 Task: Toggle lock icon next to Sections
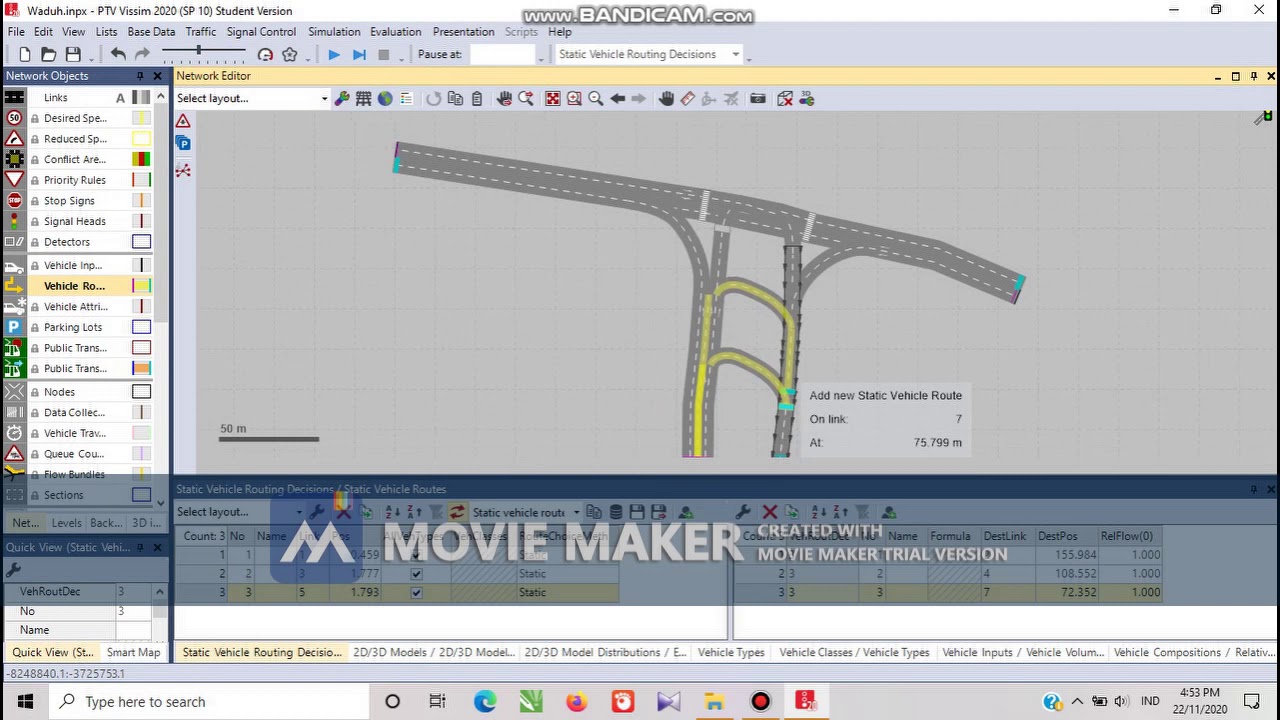(x=35, y=495)
